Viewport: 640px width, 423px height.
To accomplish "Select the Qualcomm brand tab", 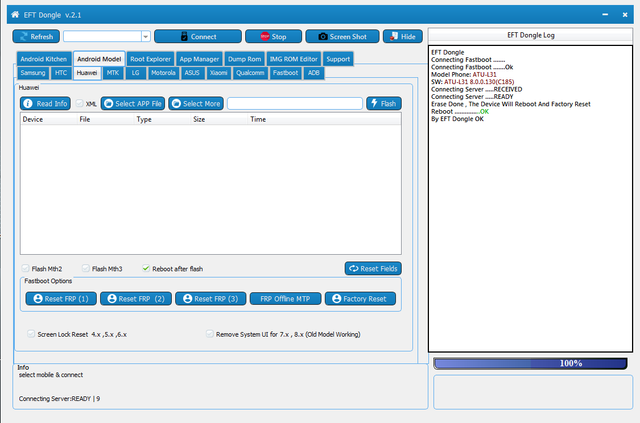I will (250, 73).
